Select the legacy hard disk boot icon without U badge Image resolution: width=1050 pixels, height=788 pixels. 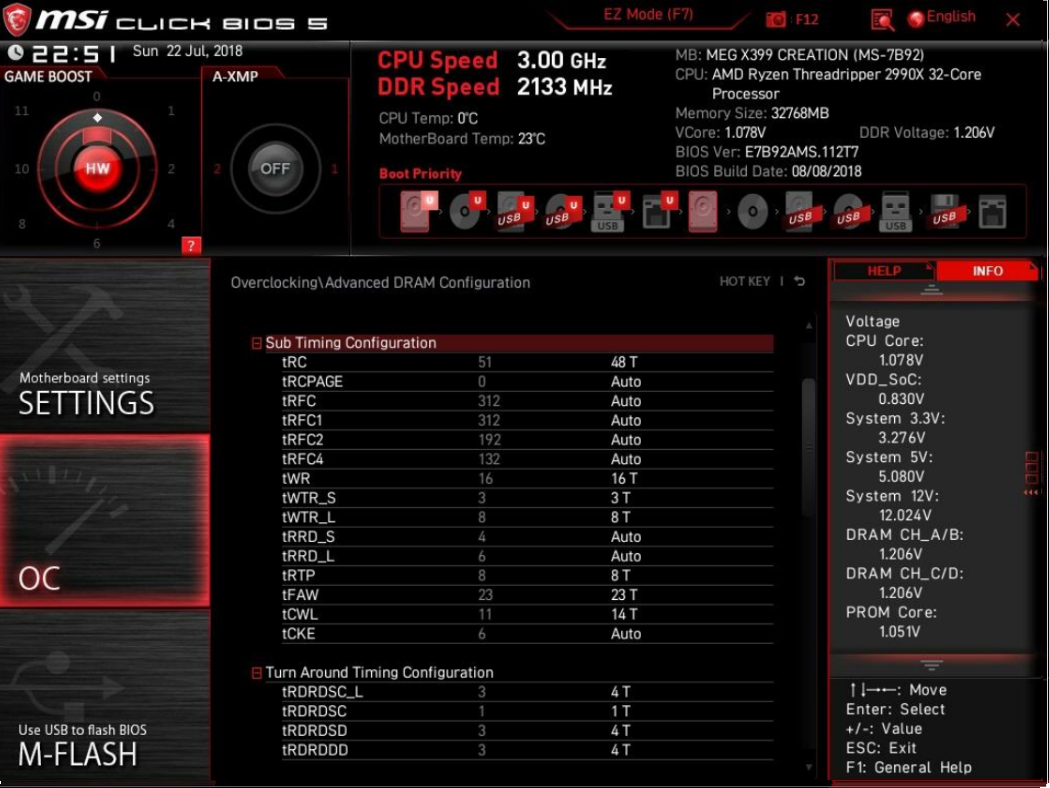coord(703,212)
